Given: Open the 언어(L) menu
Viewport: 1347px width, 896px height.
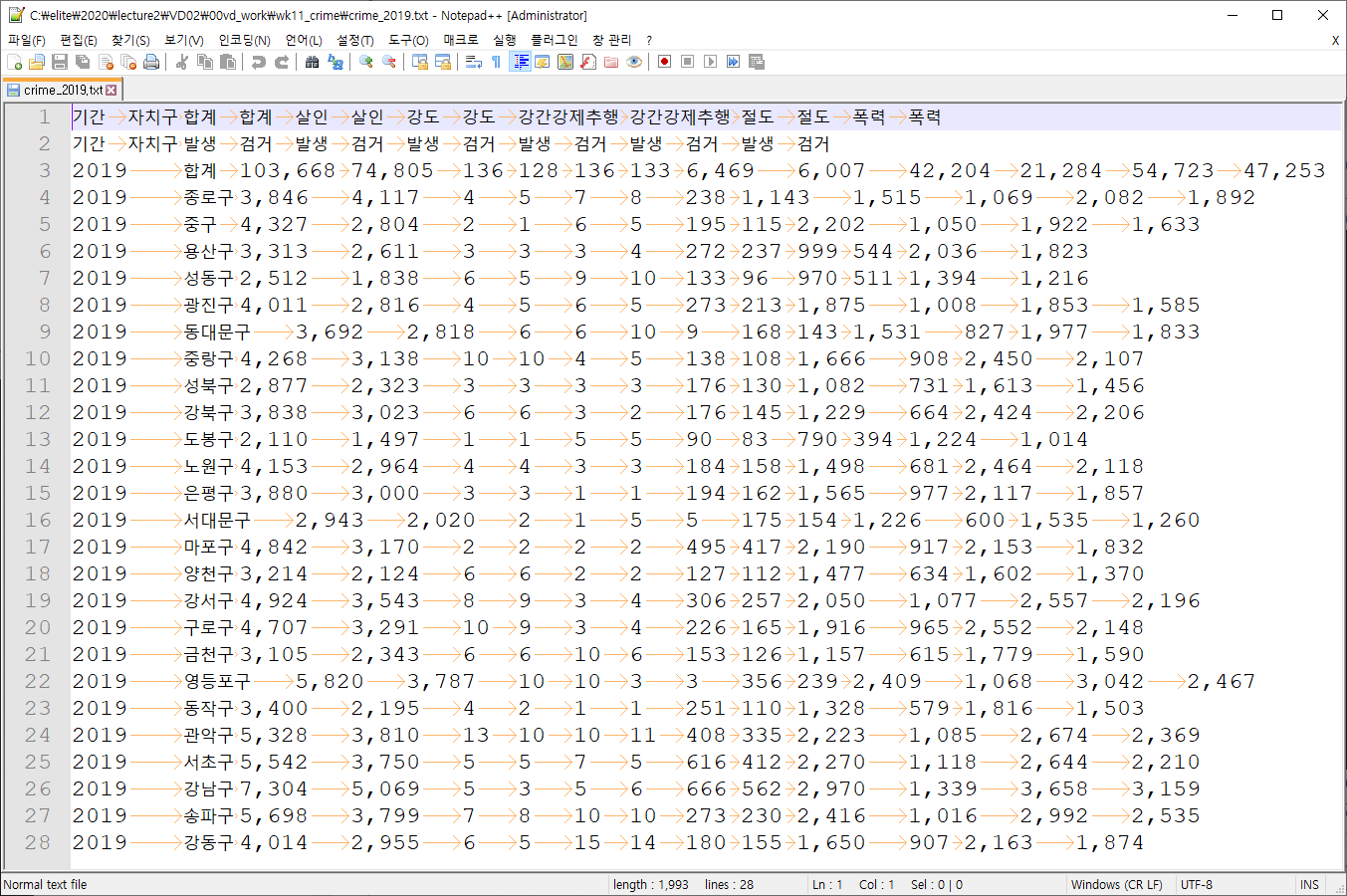Looking at the screenshot, I should [x=304, y=40].
